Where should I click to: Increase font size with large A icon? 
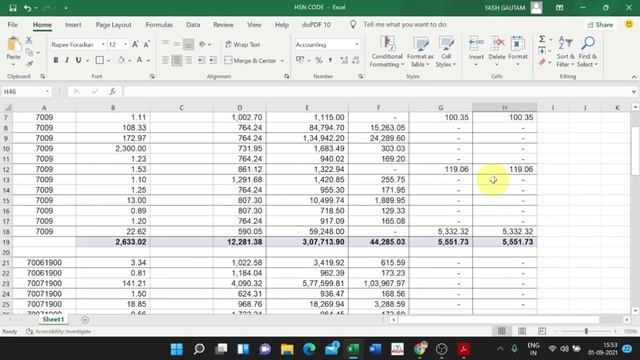pos(135,44)
